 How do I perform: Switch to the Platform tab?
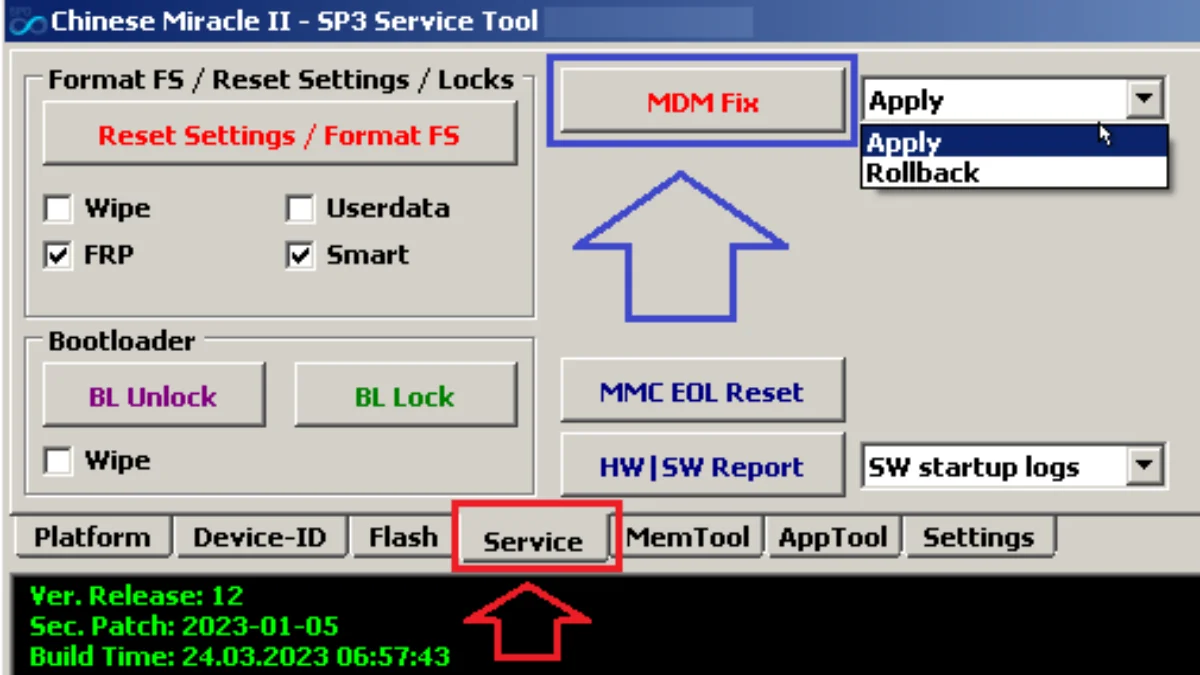click(92, 537)
